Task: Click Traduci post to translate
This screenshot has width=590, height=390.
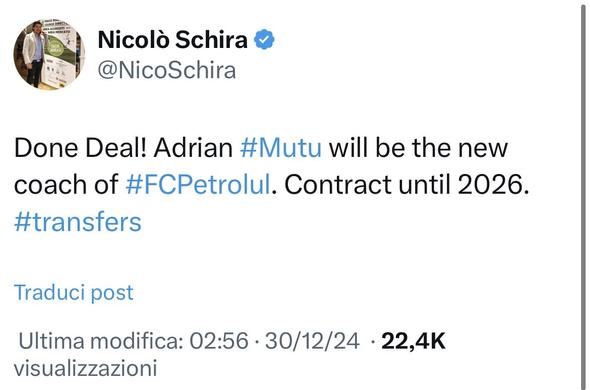Action: 74,292
